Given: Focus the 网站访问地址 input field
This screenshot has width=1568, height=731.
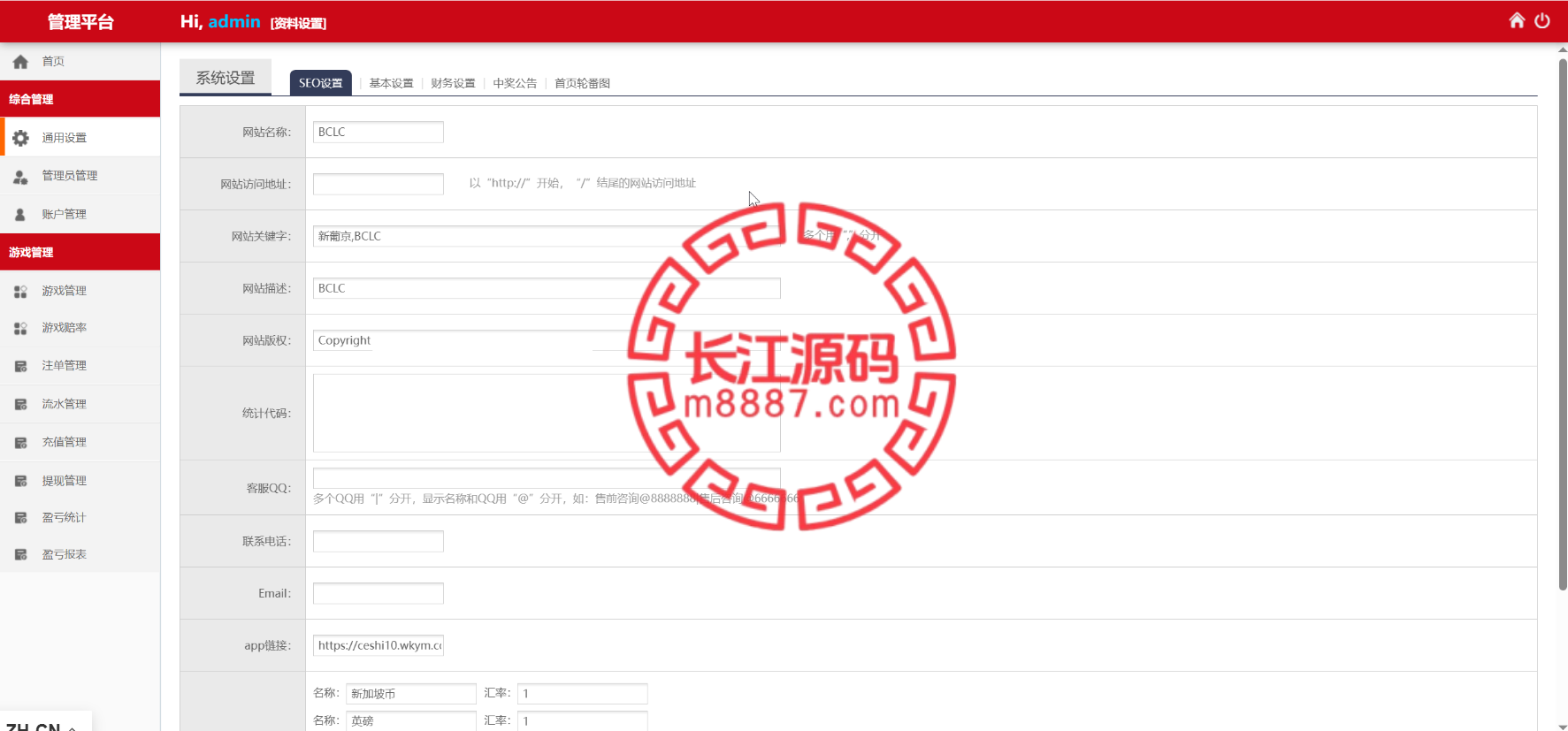Looking at the screenshot, I should (378, 184).
